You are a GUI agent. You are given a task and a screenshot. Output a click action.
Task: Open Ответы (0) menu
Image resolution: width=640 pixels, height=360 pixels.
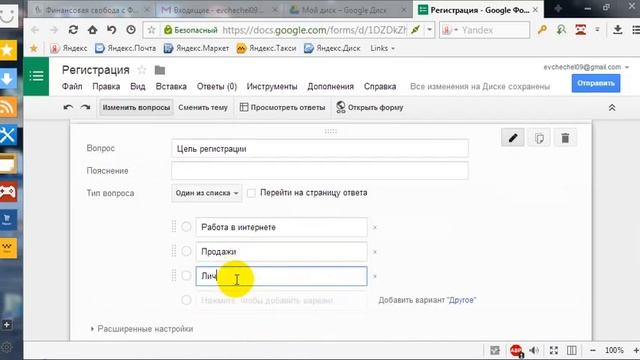[217, 87]
